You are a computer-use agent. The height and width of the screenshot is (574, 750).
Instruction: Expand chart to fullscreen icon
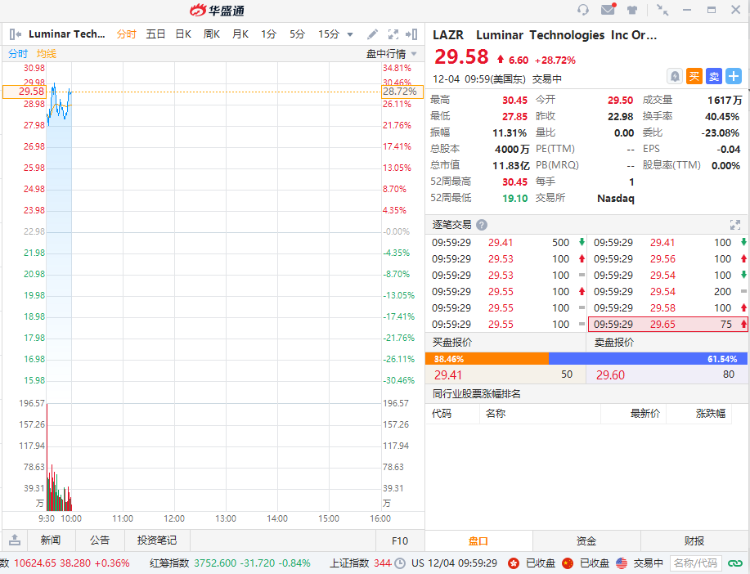[393, 34]
